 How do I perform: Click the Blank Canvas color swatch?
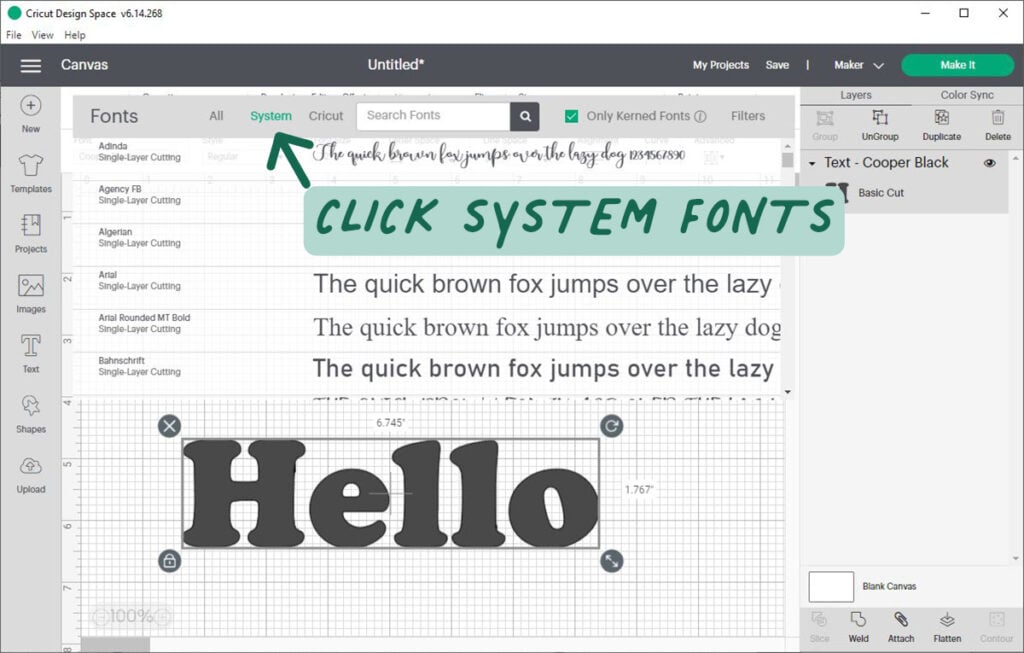(x=831, y=586)
